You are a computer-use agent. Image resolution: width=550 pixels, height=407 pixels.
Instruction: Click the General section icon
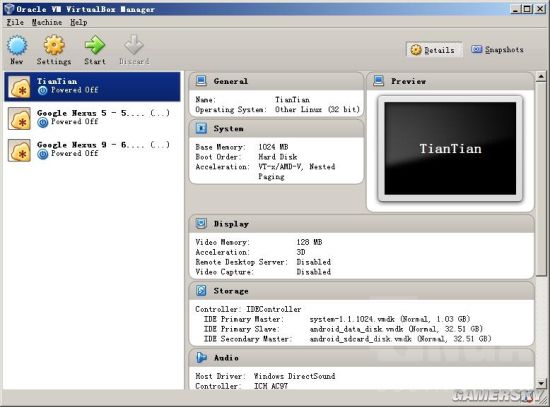pos(201,81)
